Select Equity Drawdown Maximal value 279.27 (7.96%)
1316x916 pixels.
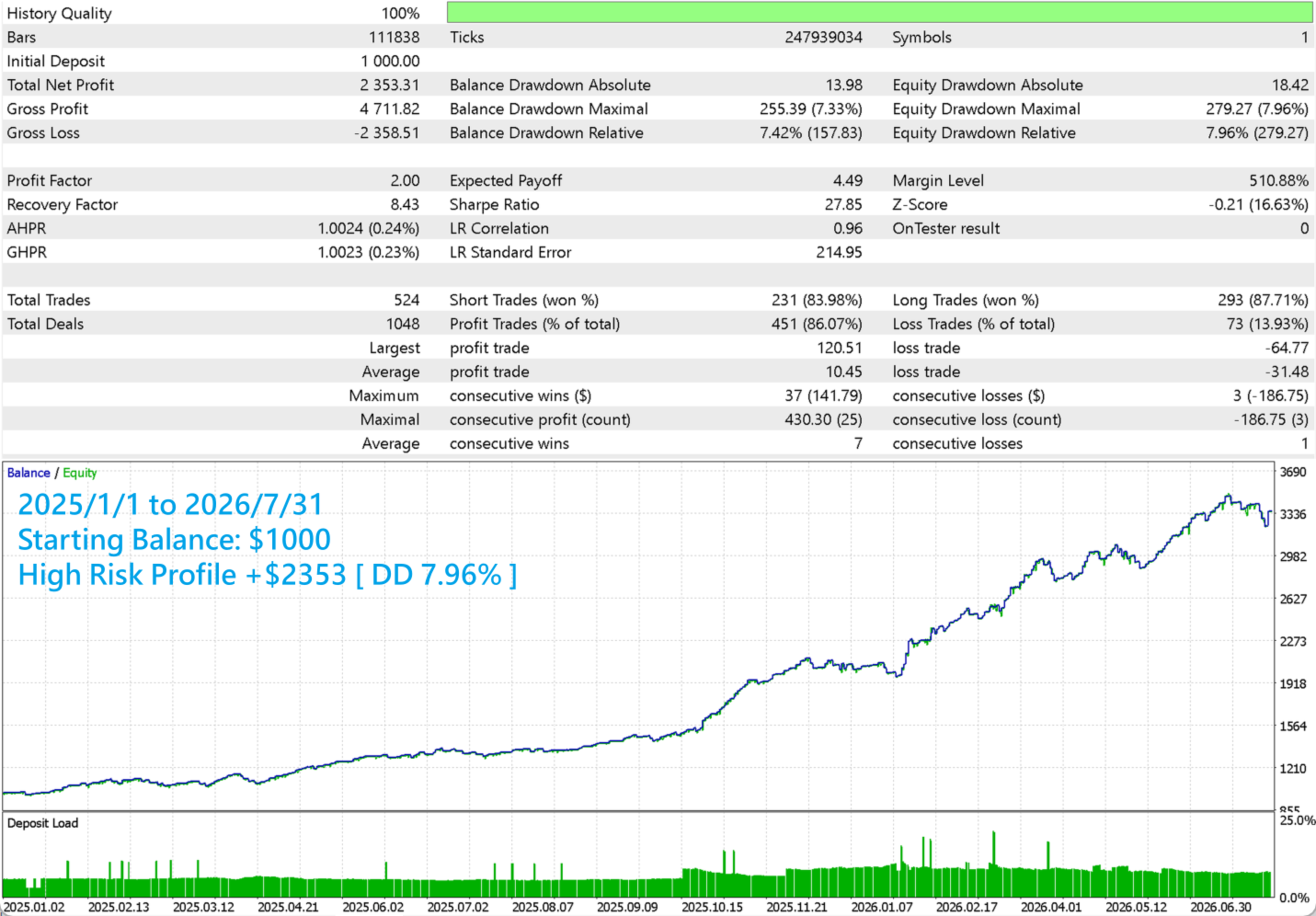click(x=1257, y=109)
